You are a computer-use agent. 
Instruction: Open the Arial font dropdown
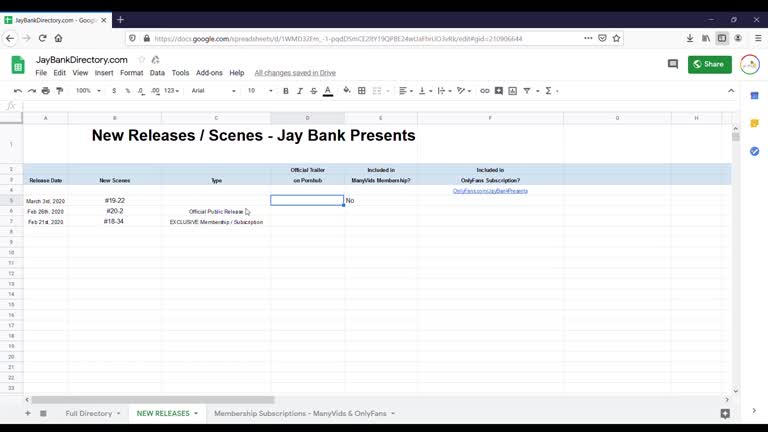coord(214,91)
